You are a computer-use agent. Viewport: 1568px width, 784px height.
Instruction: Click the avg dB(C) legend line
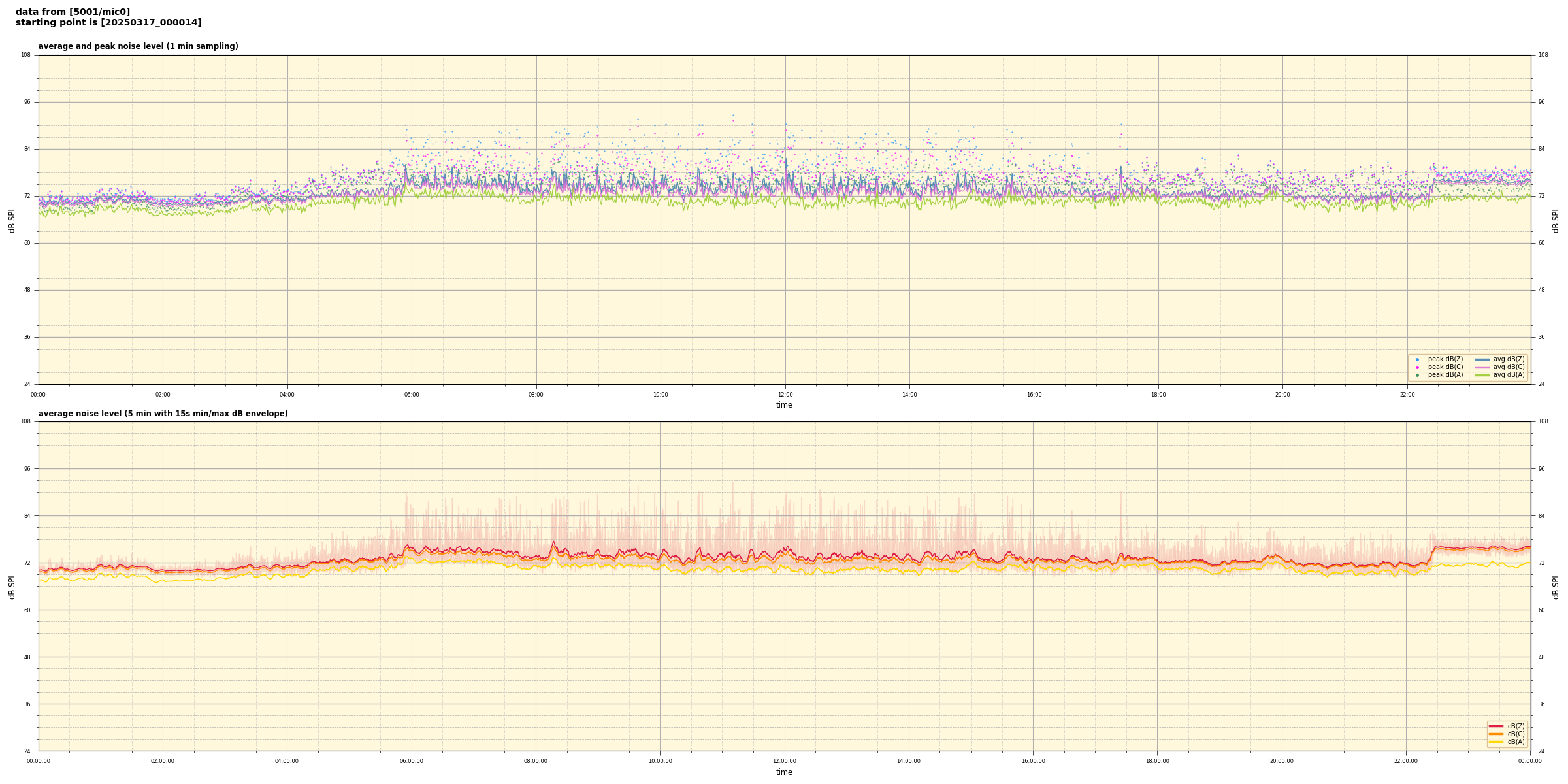pos(1482,367)
